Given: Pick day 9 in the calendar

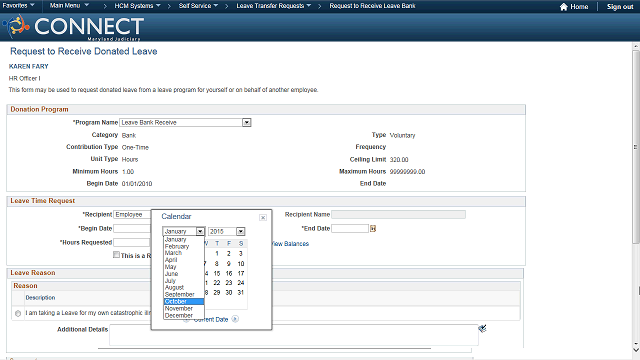Looking at the screenshot, I should 229,264.
